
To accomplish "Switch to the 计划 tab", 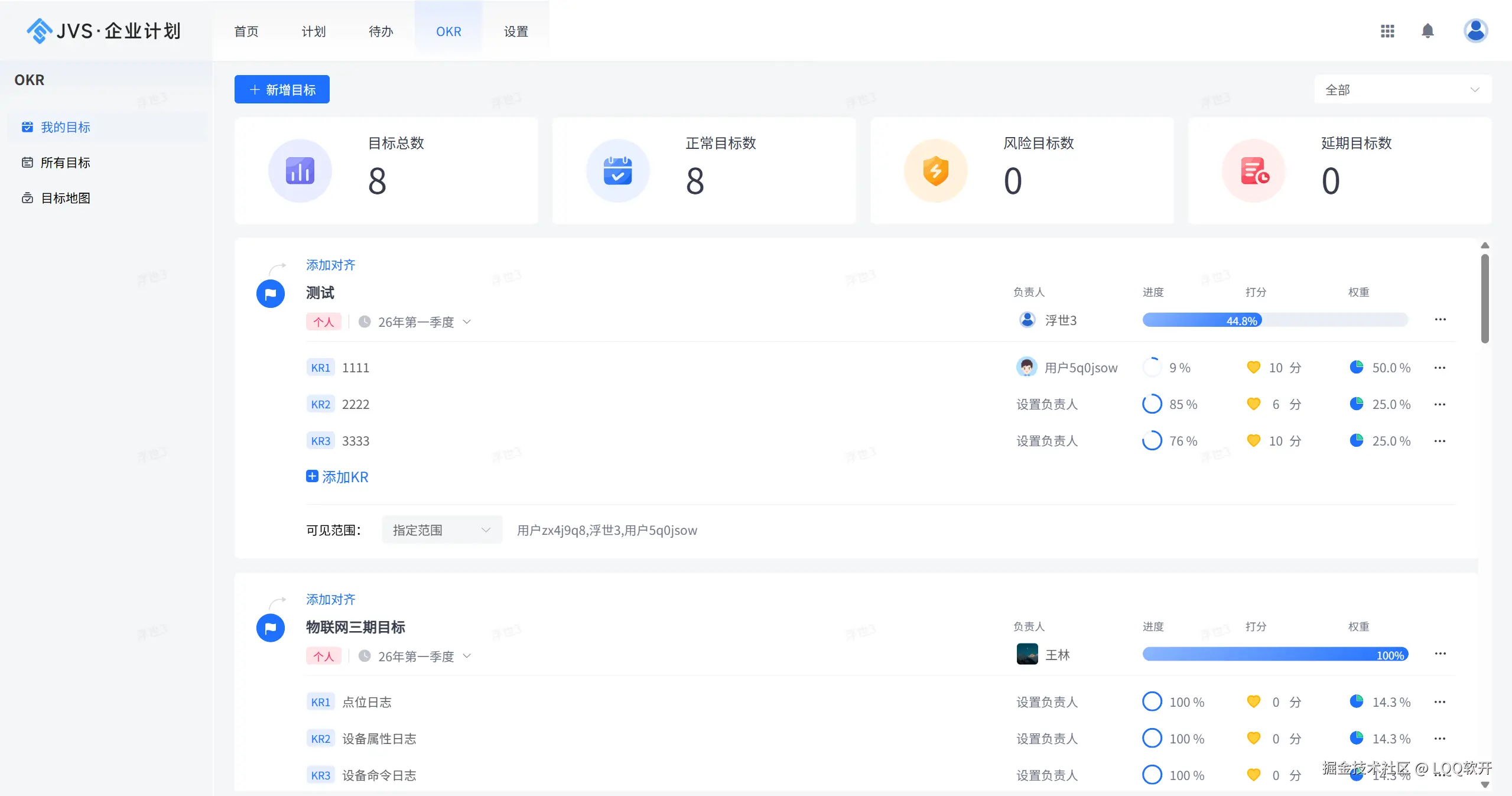I will pos(313,31).
